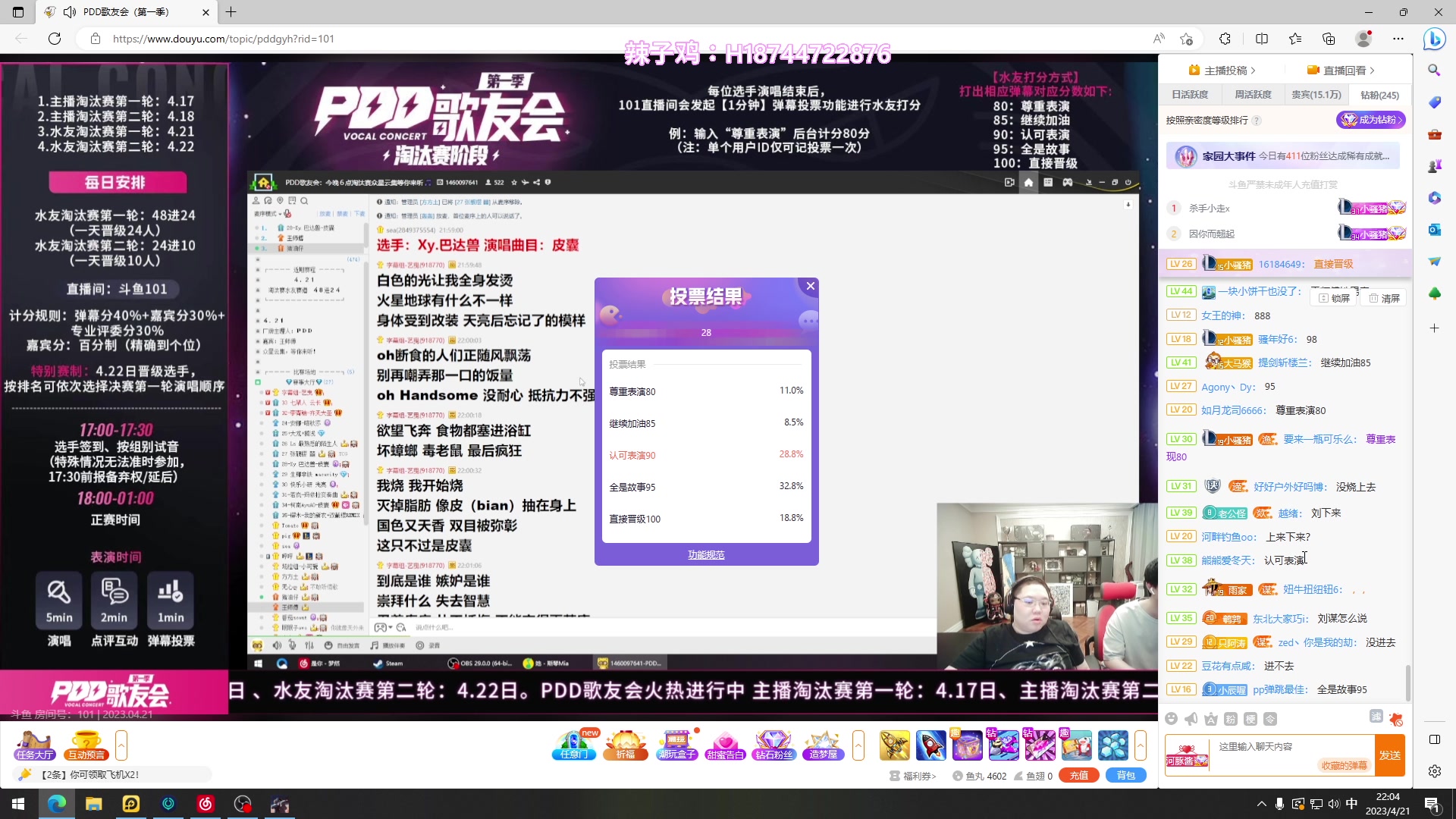Open Bing chat button in Edge

[1434, 39]
